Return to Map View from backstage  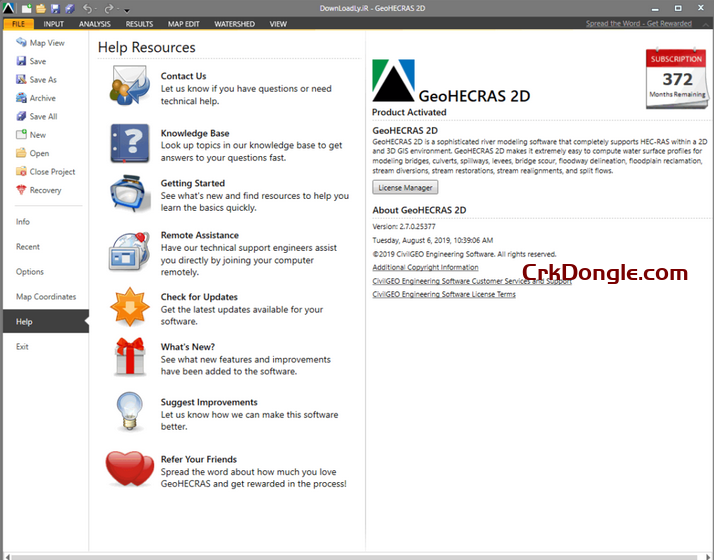[x=41, y=43]
